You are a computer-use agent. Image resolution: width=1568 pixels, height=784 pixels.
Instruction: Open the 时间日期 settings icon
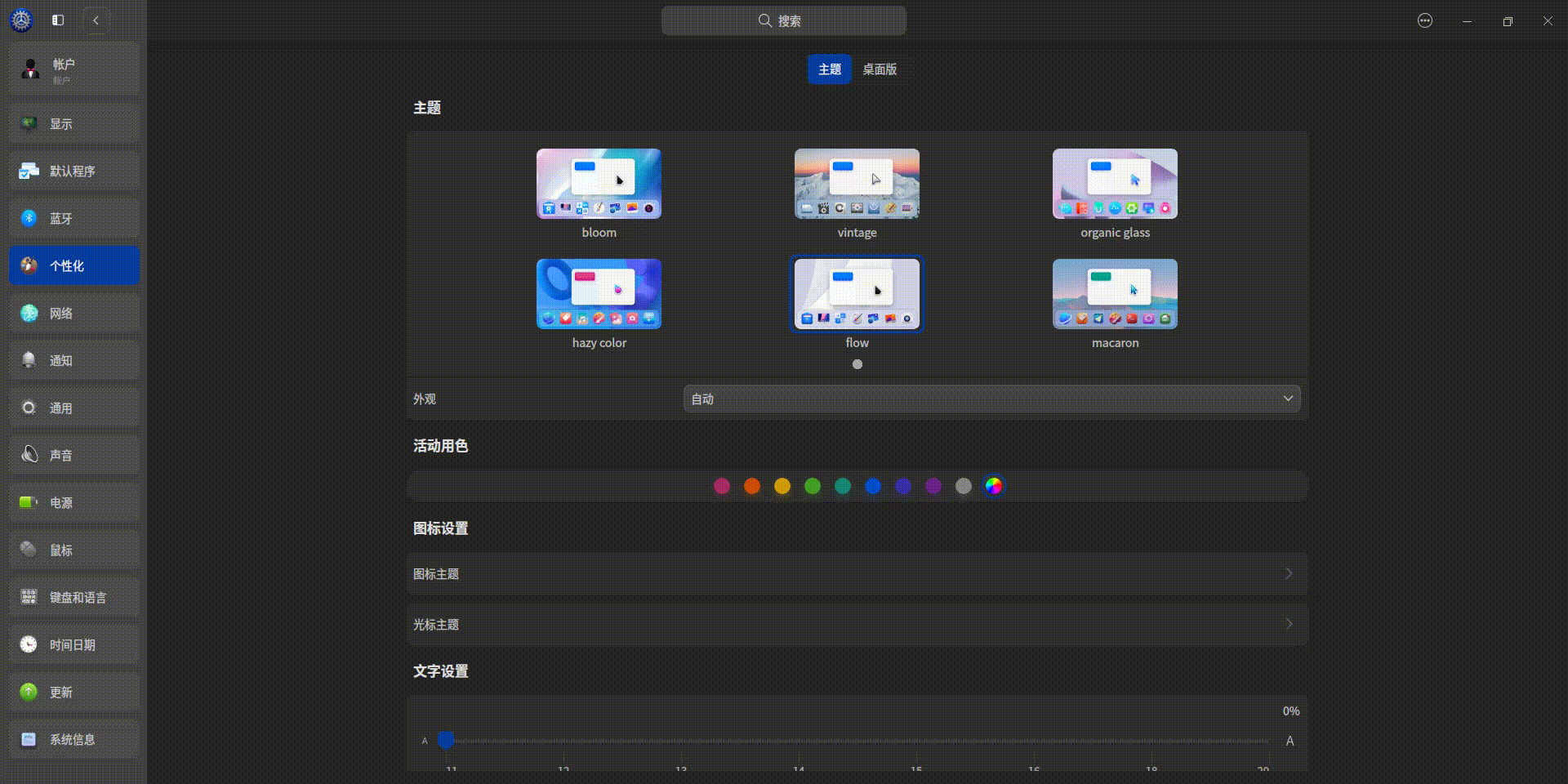29,644
